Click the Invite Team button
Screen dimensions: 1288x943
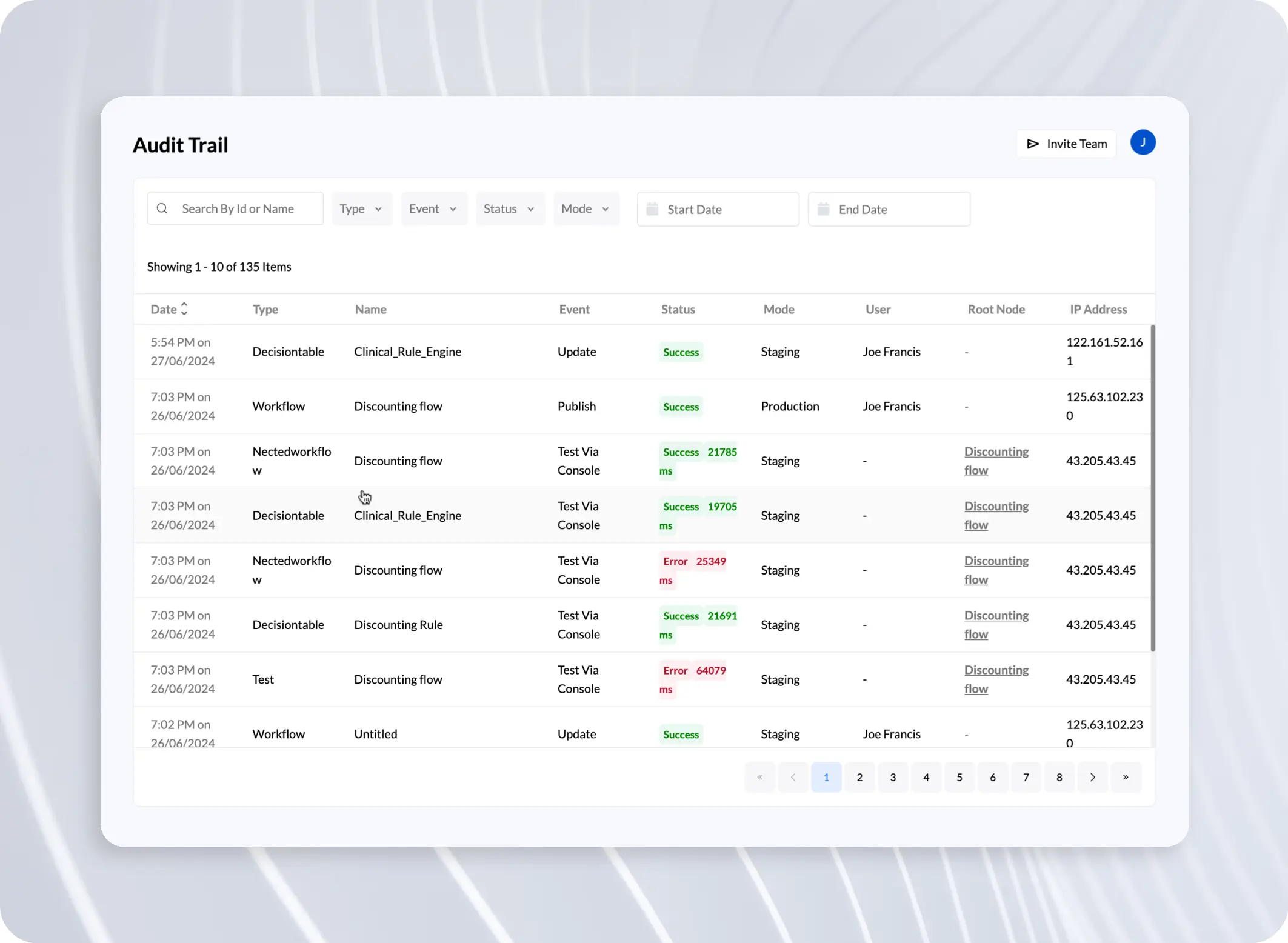pyautogui.click(x=1066, y=144)
